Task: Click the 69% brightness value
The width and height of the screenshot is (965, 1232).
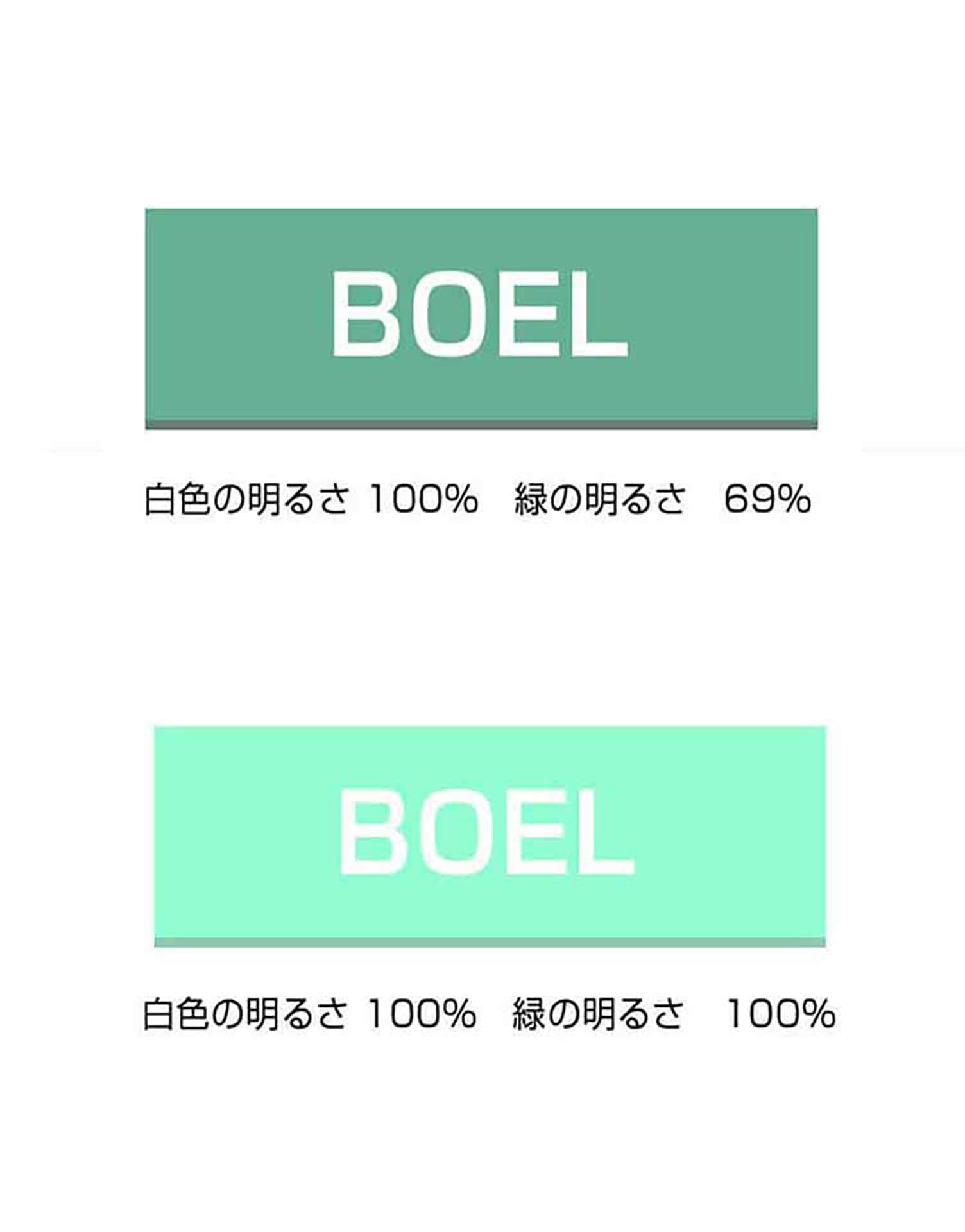Action: coord(767,500)
